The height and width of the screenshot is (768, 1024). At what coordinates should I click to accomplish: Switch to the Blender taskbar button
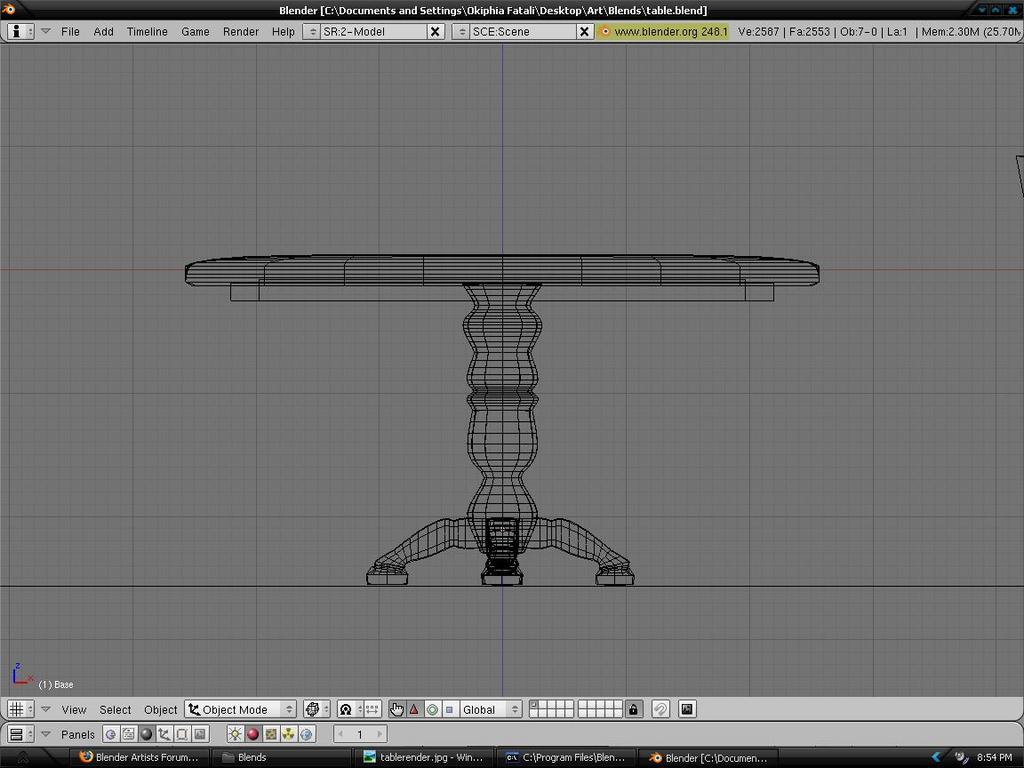(x=707, y=758)
